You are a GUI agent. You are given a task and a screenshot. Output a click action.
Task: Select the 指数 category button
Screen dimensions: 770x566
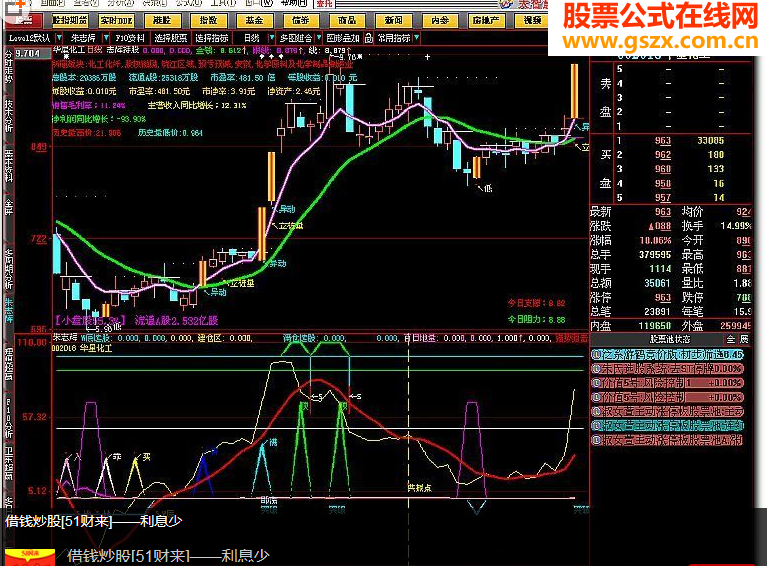point(208,21)
